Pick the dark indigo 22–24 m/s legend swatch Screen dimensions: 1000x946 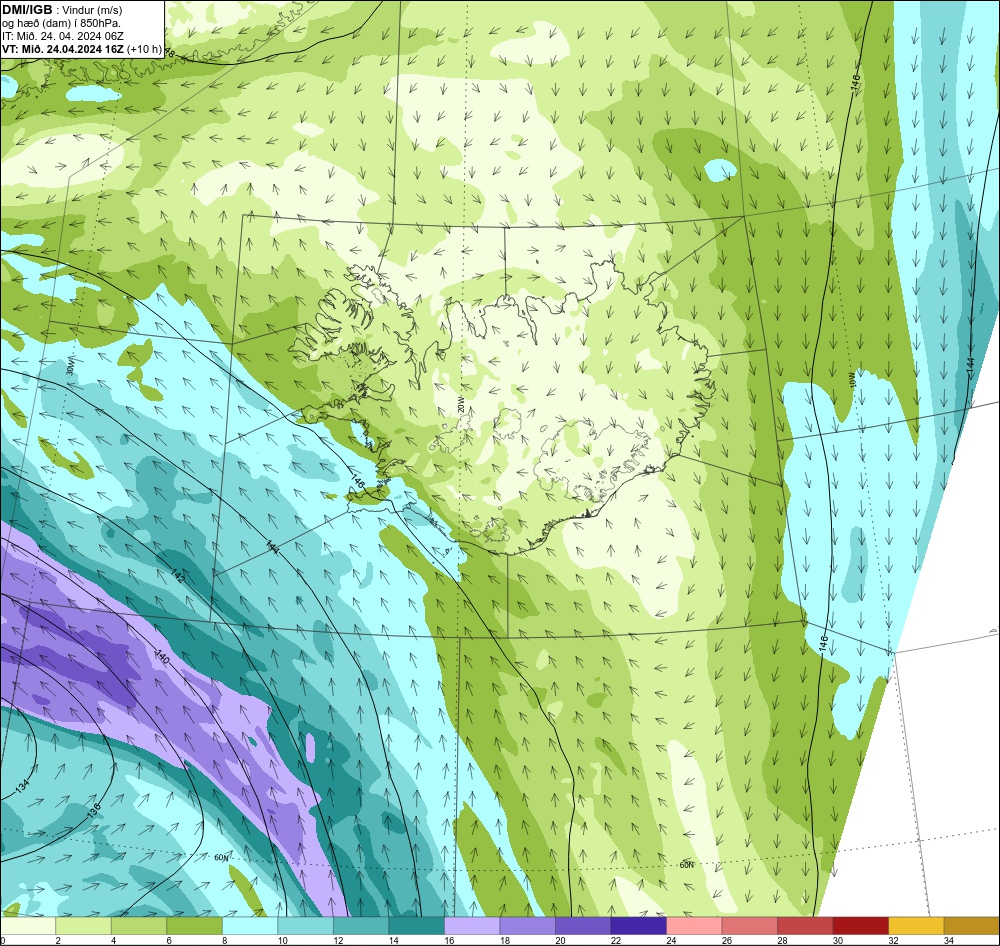coord(638,926)
